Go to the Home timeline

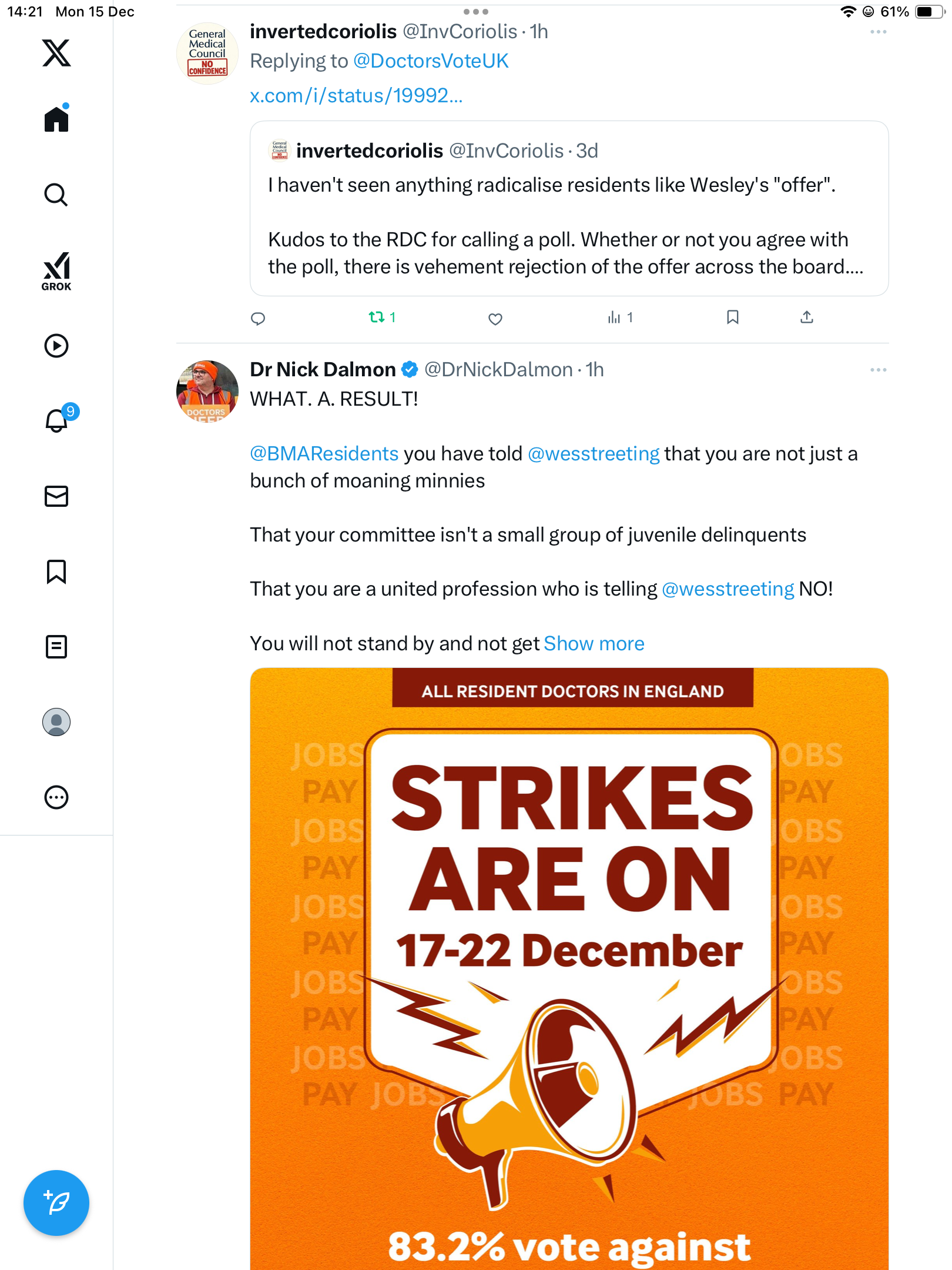click(x=56, y=119)
